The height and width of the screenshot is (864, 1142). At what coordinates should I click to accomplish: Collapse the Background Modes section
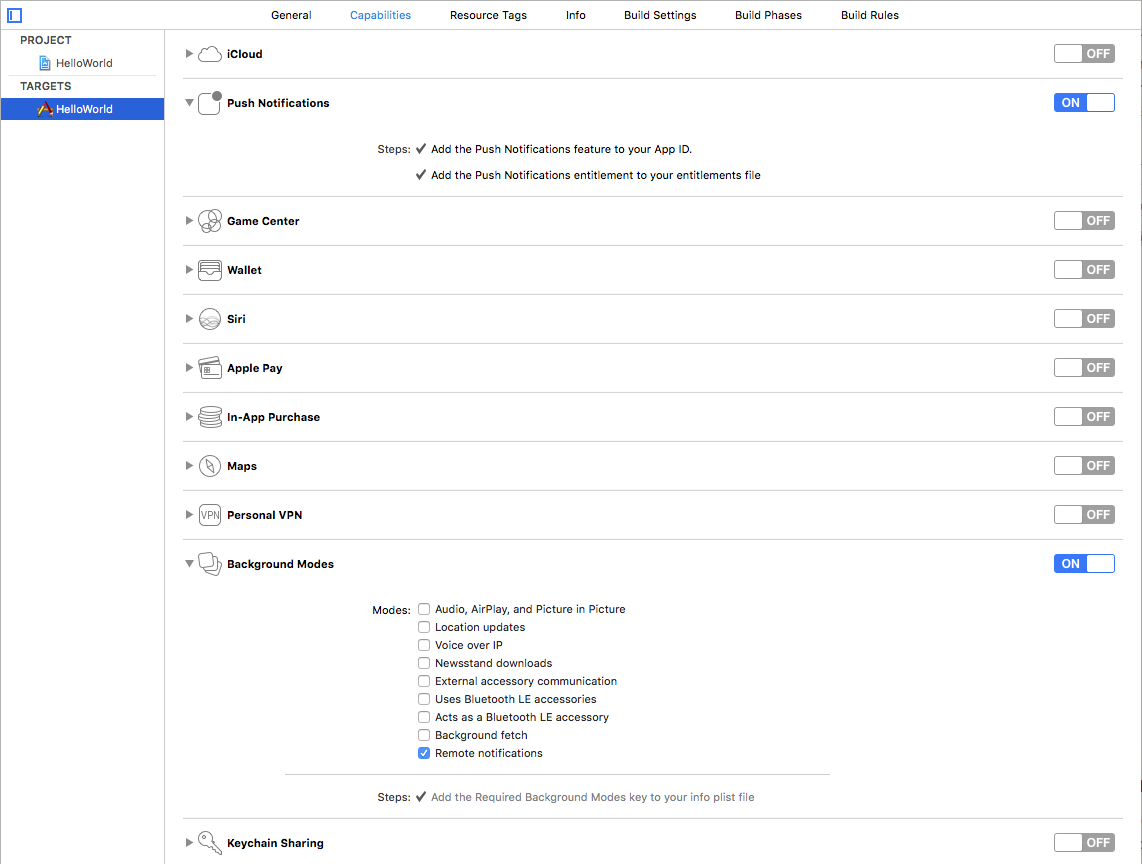point(189,564)
